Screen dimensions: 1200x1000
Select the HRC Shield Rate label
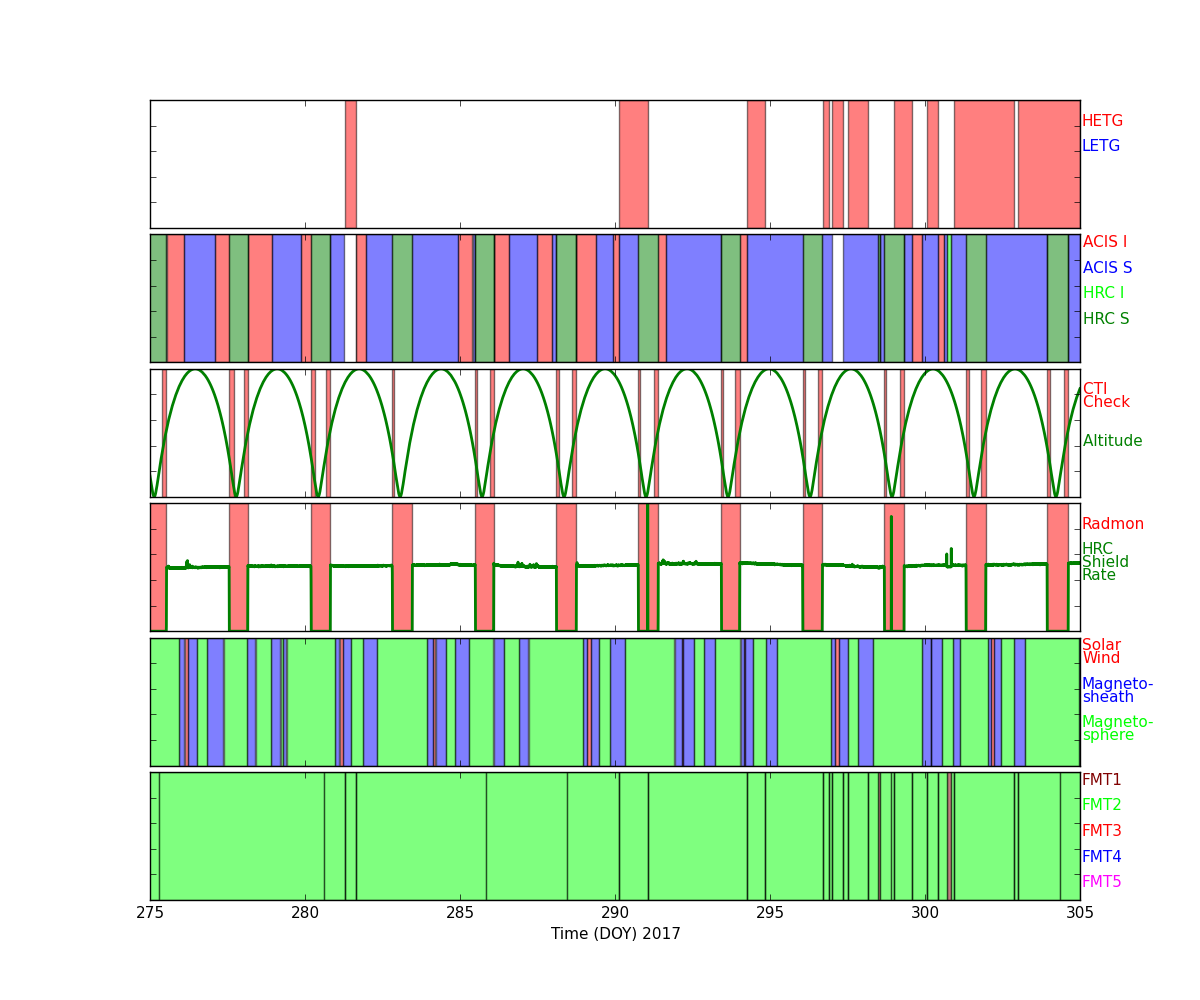click(x=1104, y=562)
